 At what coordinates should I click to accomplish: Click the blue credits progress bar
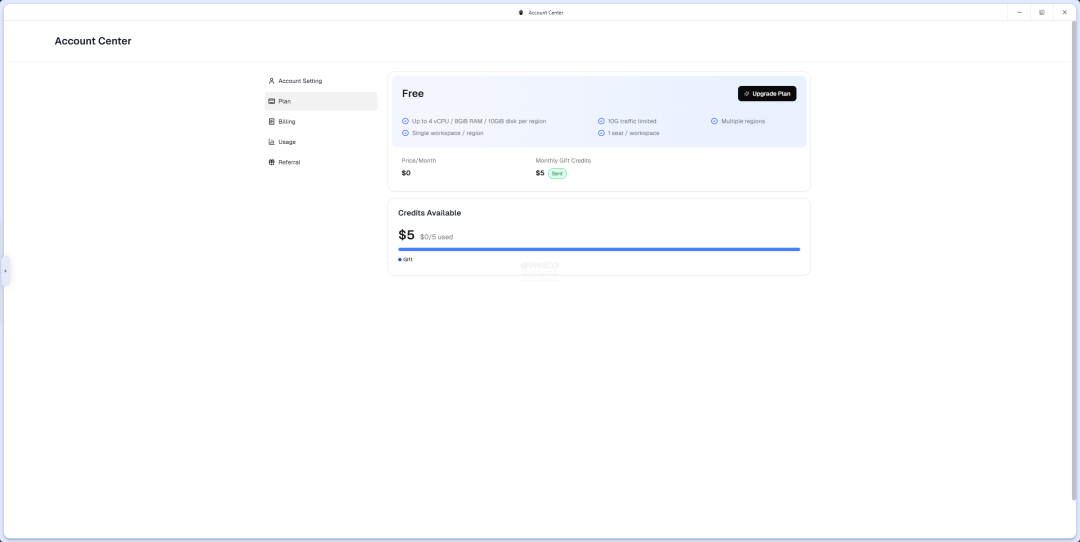(x=599, y=249)
